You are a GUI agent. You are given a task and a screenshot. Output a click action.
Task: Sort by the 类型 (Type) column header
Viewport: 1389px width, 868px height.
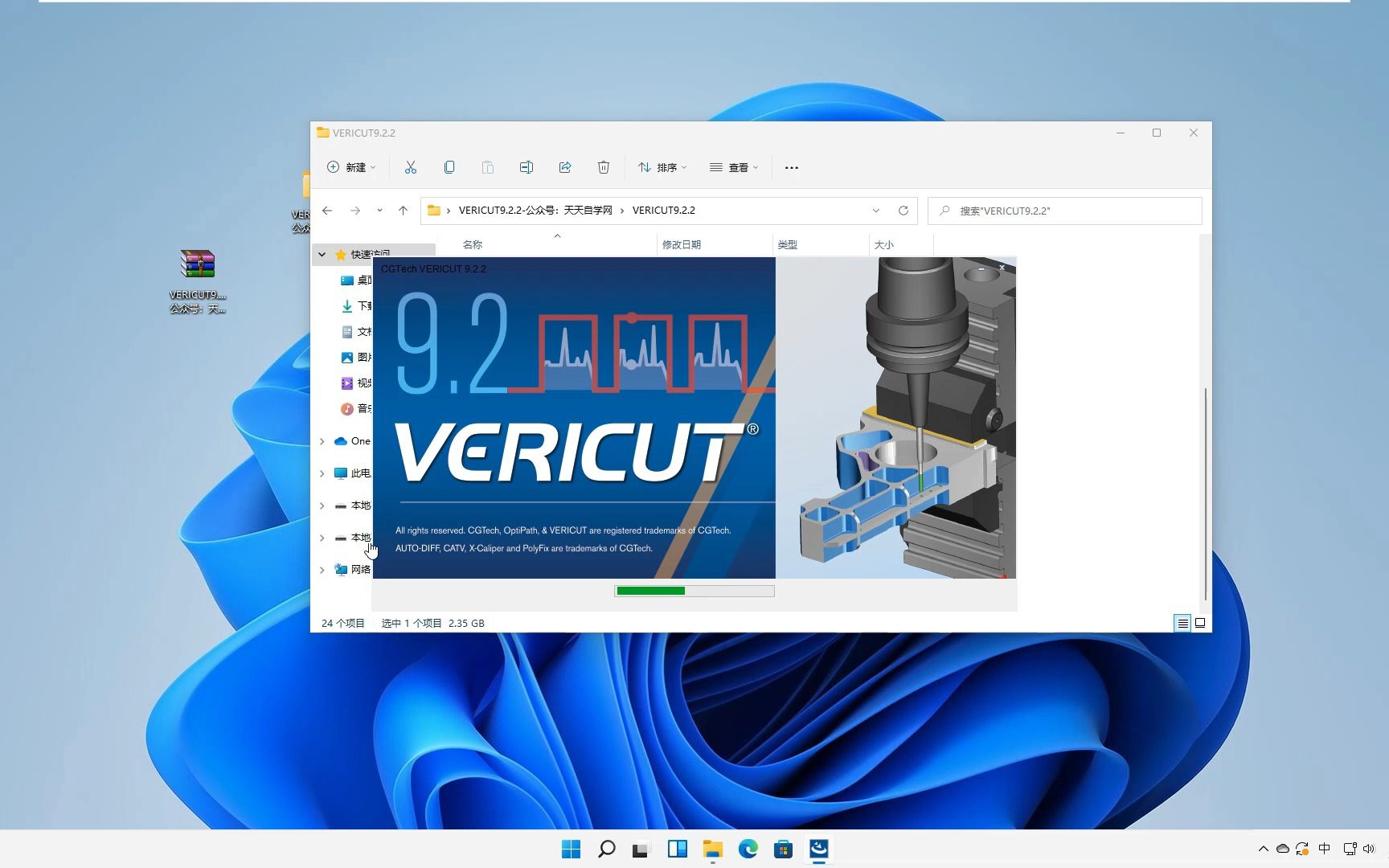pos(788,244)
